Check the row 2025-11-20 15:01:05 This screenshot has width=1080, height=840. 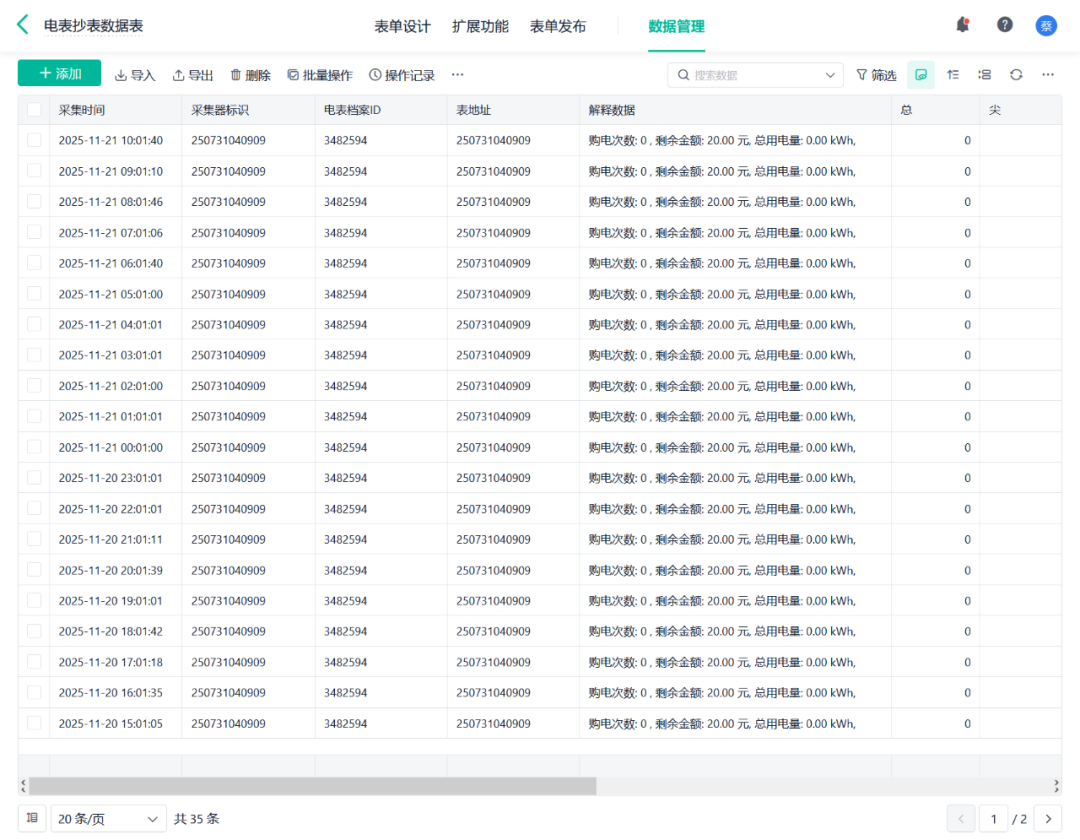click(x=34, y=724)
